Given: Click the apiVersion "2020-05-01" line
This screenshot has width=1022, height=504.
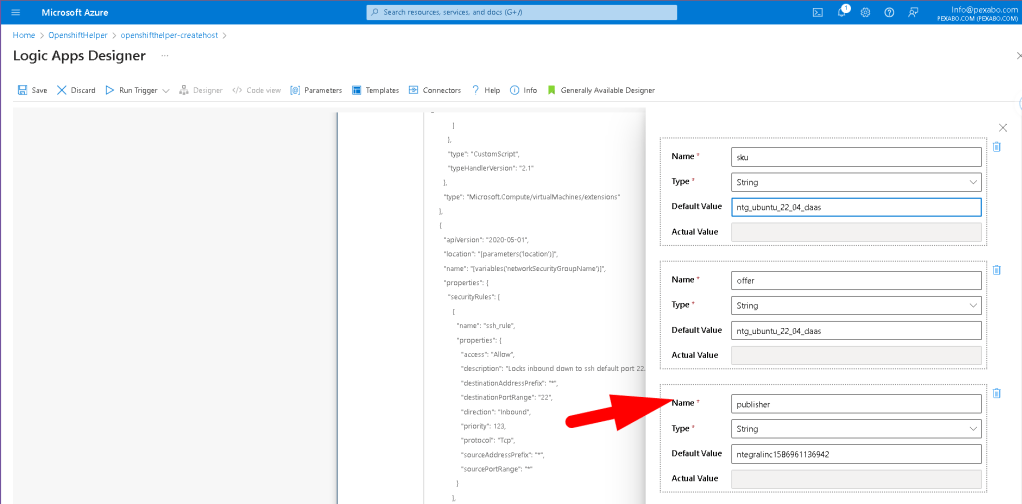Looking at the screenshot, I should coord(488,239).
